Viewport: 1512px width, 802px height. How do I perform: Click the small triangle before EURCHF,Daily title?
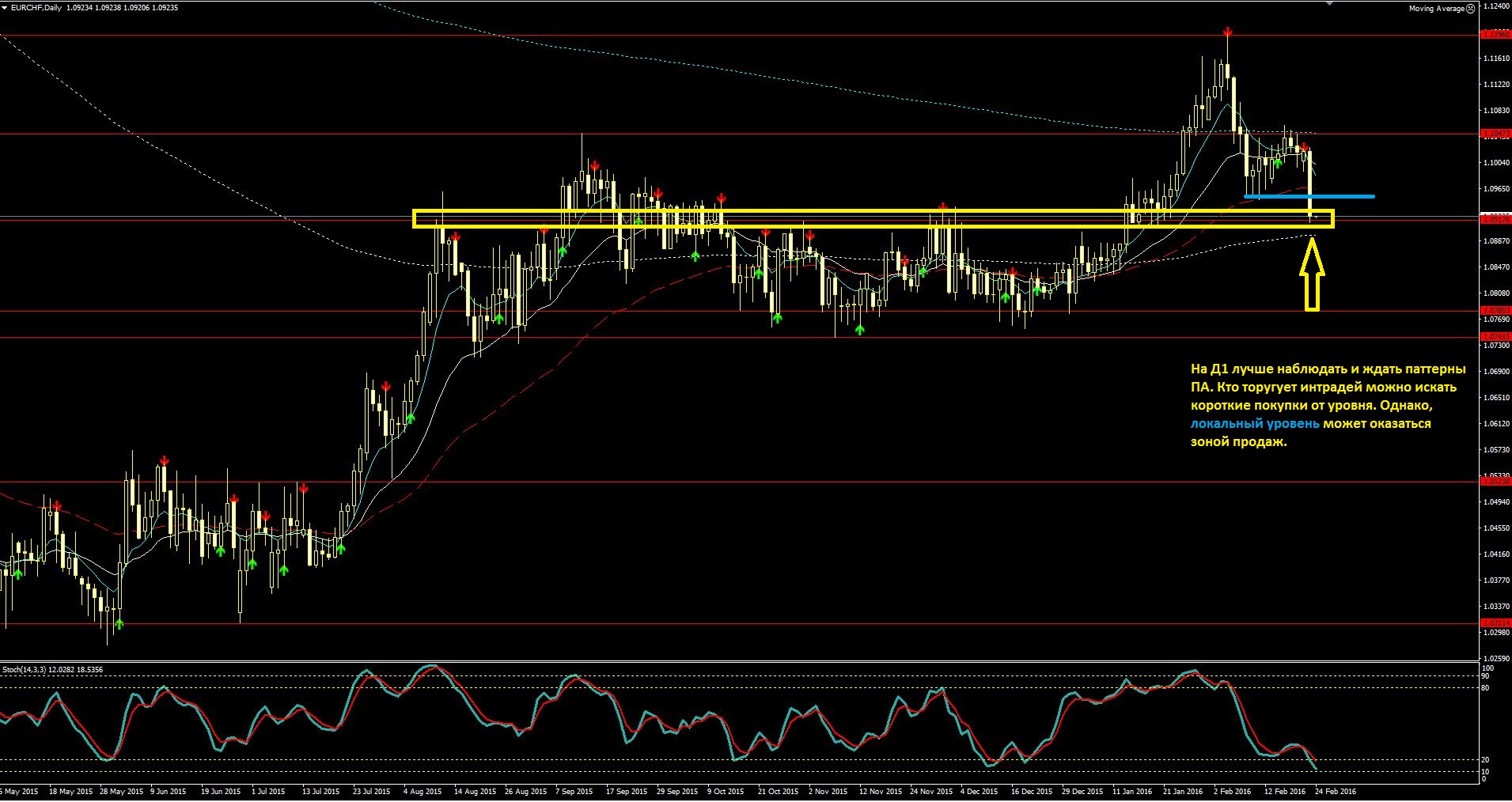click(x=5, y=7)
